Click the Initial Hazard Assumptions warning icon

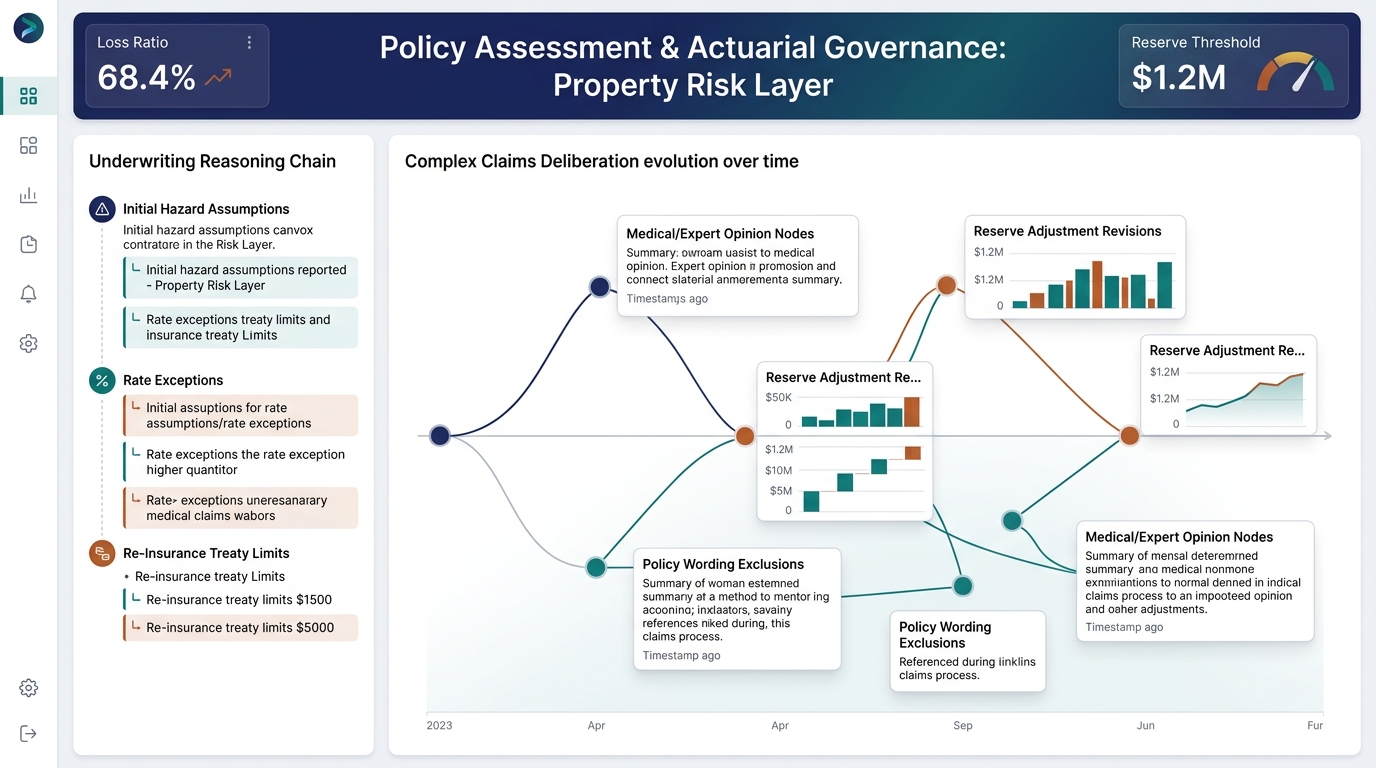click(x=102, y=209)
